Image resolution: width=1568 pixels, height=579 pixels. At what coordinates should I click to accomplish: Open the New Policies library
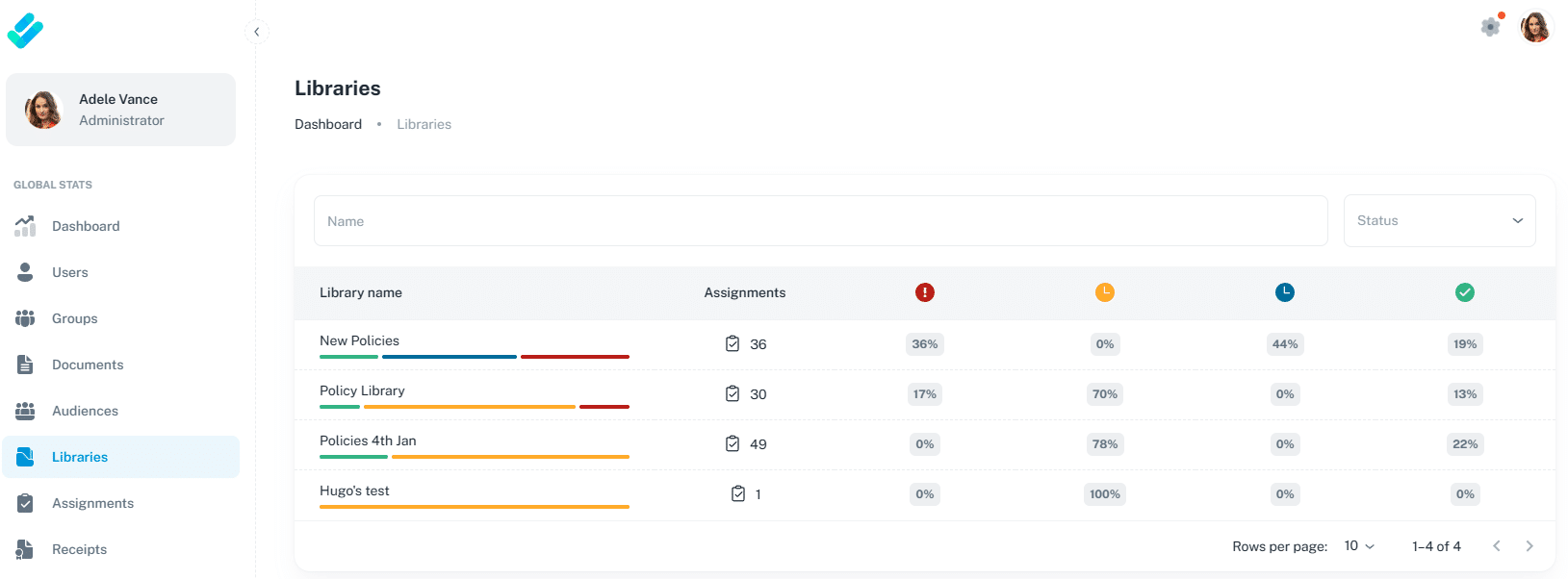pyautogui.click(x=359, y=340)
